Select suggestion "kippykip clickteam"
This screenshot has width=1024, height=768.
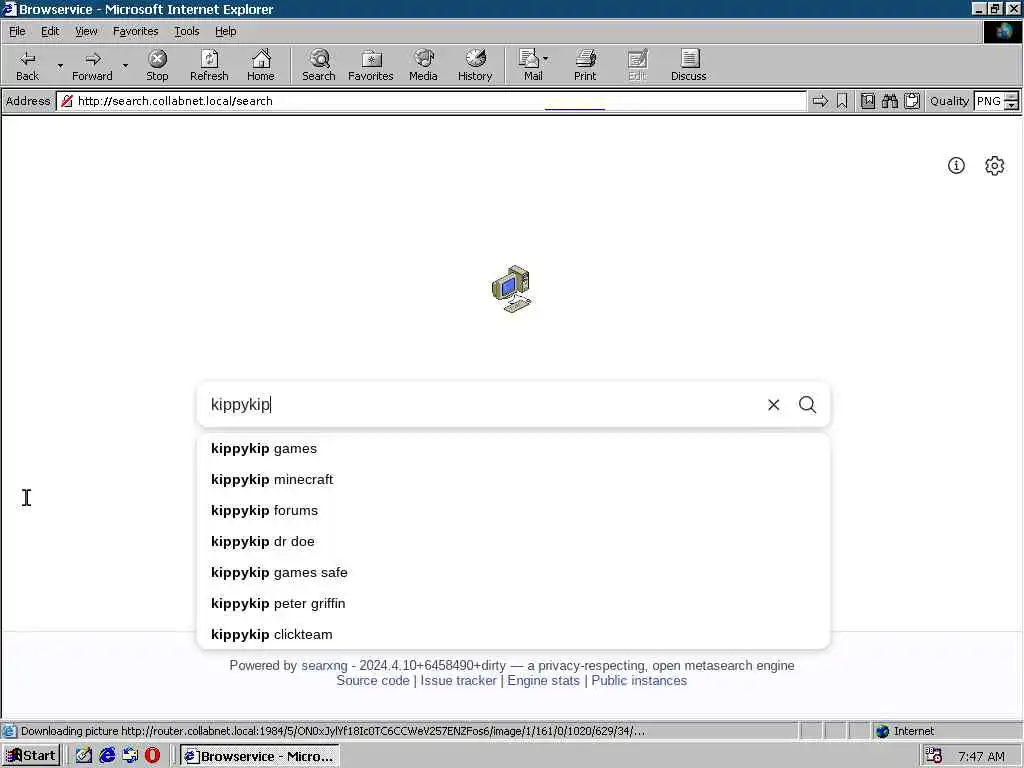coord(513,635)
